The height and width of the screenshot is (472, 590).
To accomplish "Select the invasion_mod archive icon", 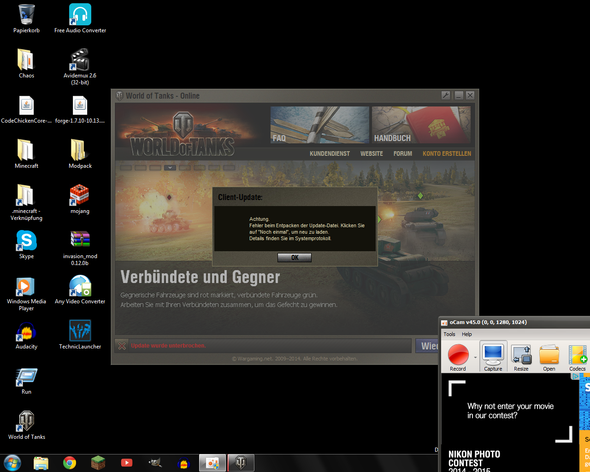I will click(80, 247).
